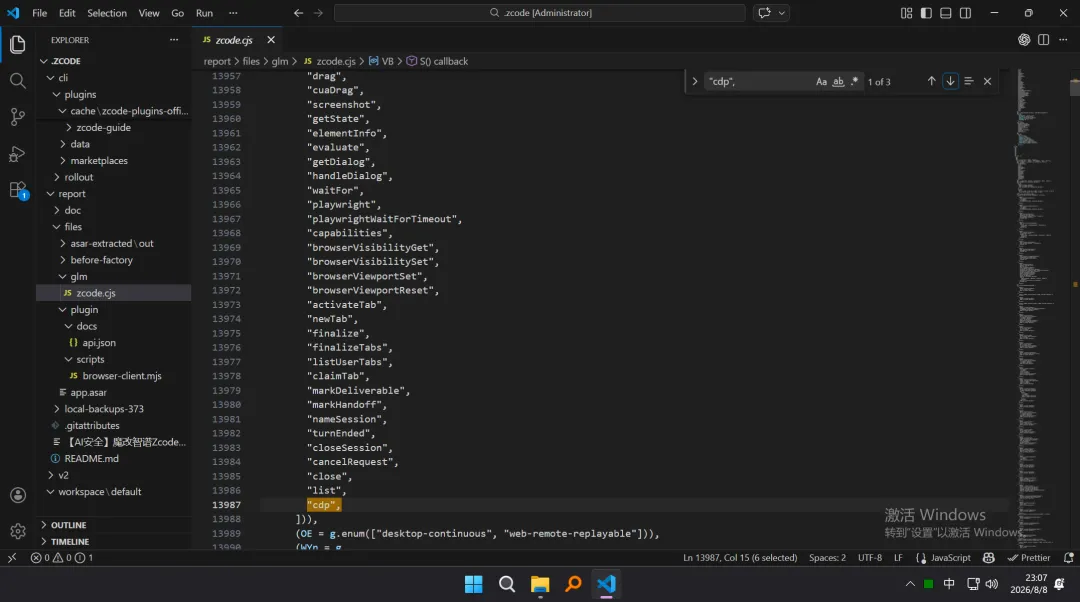
Task: Open problems indicator in status bar
Action: [61, 558]
